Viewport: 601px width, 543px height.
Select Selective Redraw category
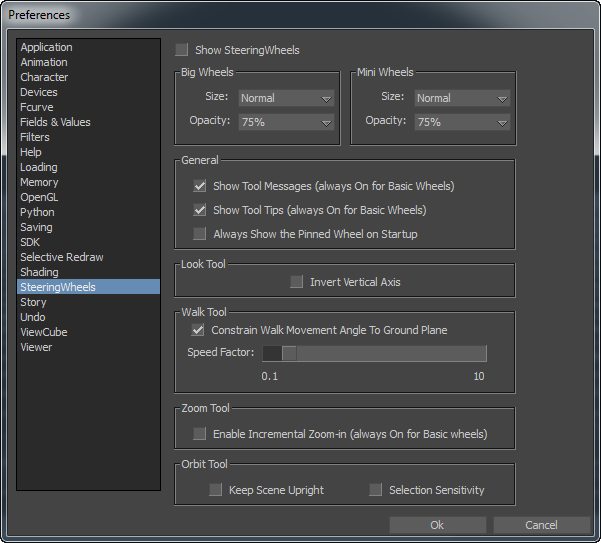click(x=88, y=257)
